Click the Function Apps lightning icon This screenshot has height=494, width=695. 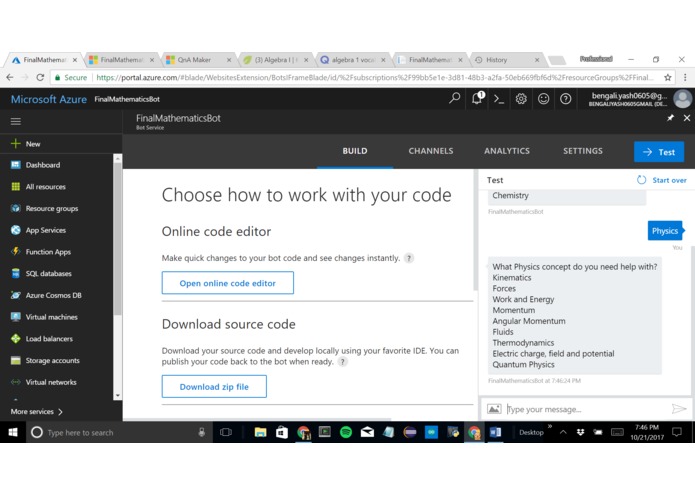(x=16, y=252)
